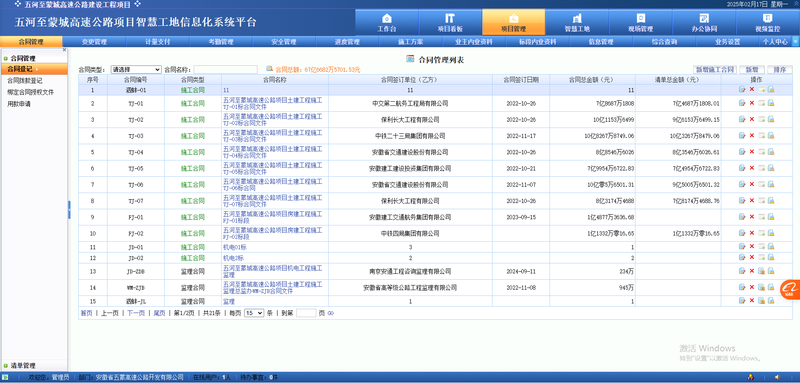
Task: Go to 尾页 in pagination
Action: tap(159, 313)
